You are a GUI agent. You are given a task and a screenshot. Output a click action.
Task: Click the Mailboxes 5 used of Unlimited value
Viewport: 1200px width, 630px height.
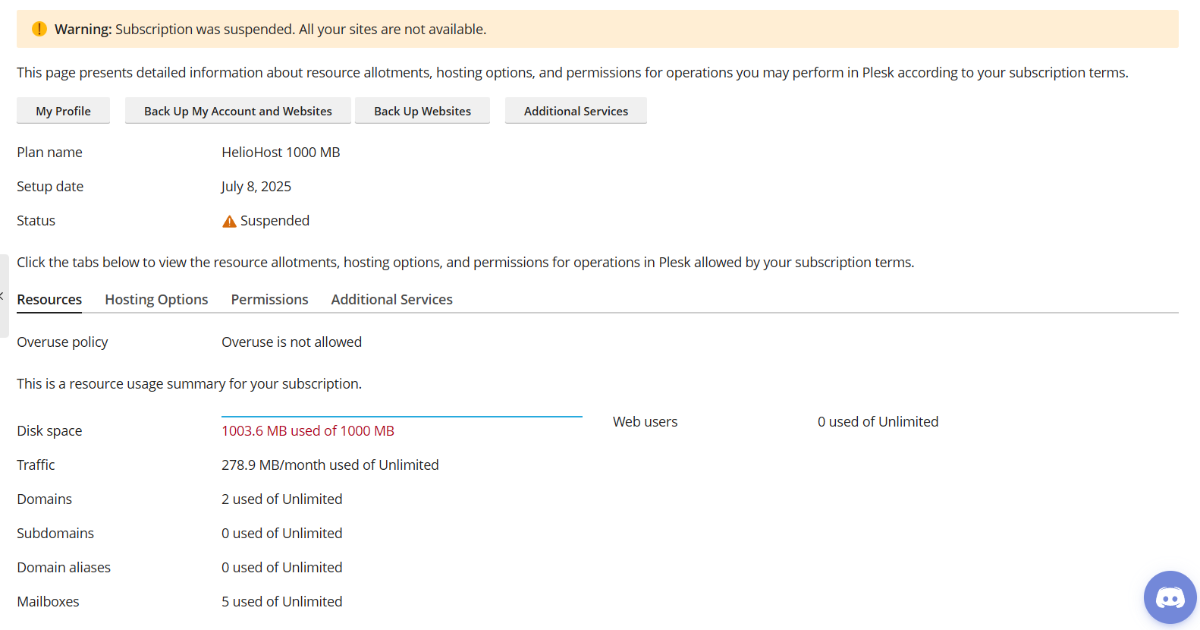(x=282, y=601)
